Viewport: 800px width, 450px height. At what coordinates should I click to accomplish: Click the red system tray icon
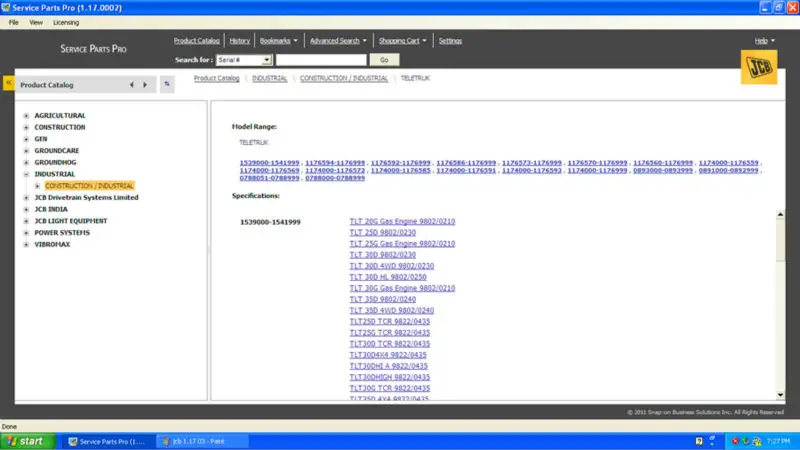click(x=735, y=441)
